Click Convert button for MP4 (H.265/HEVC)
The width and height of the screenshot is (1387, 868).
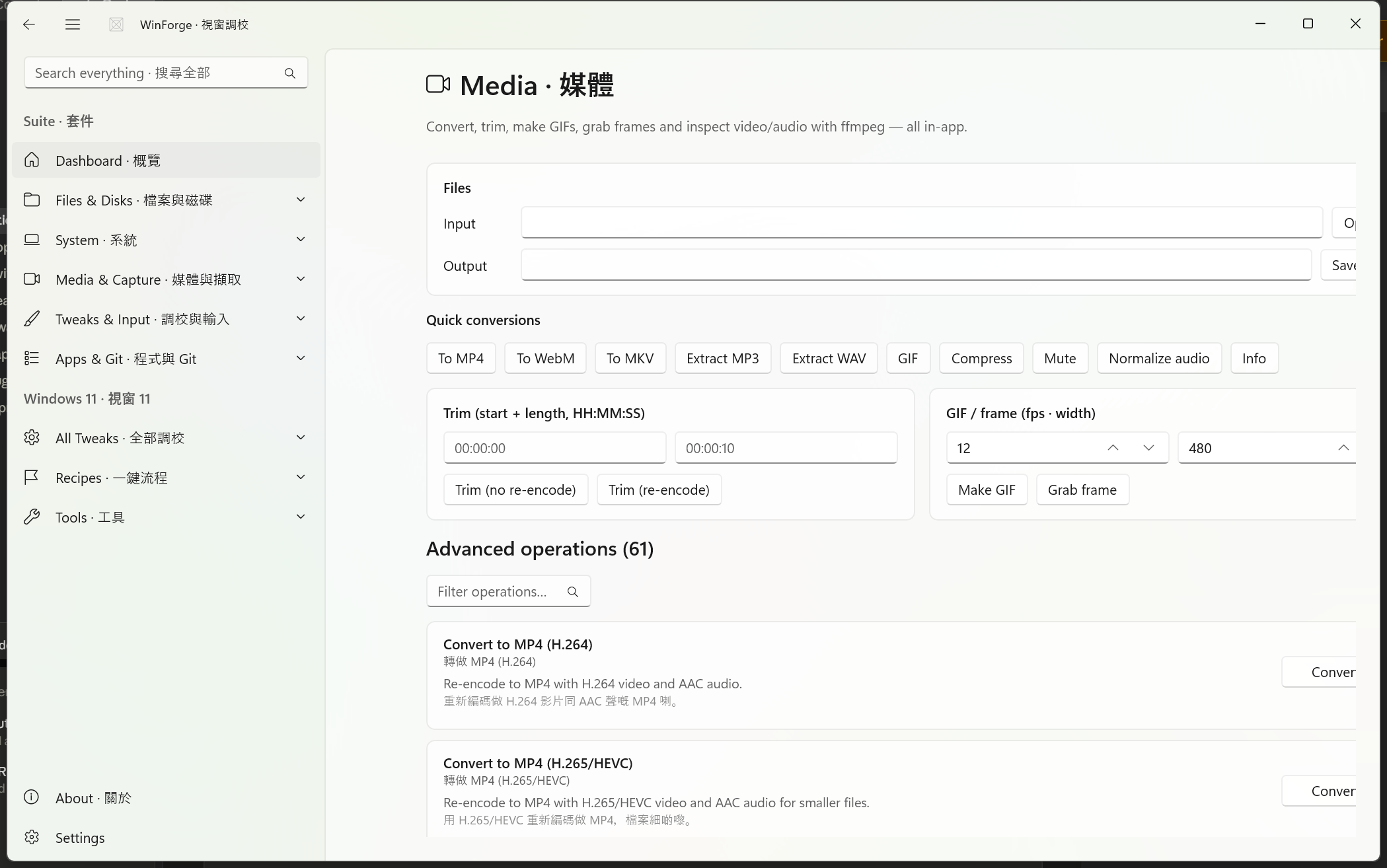[x=1320, y=791]
